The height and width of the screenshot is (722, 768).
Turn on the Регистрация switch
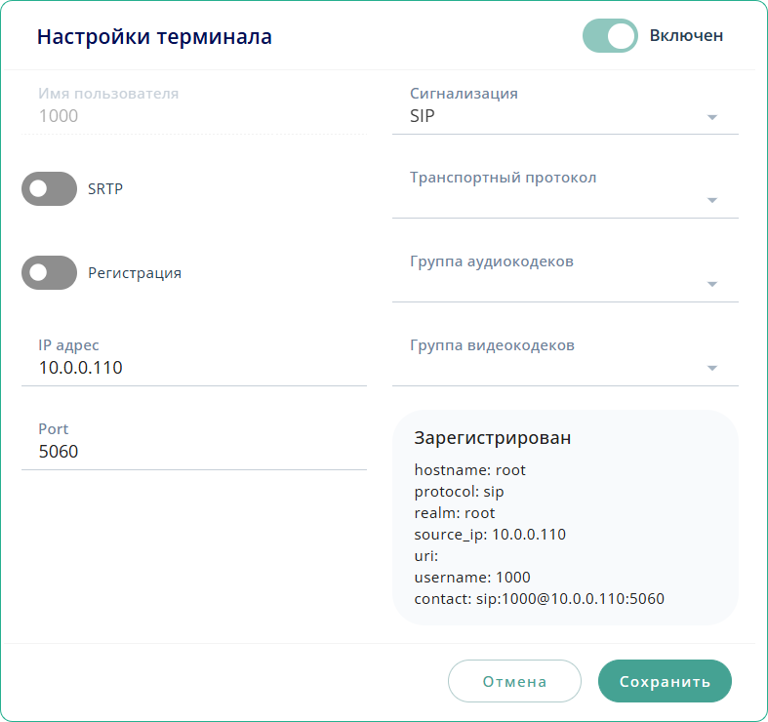(49, 273)
